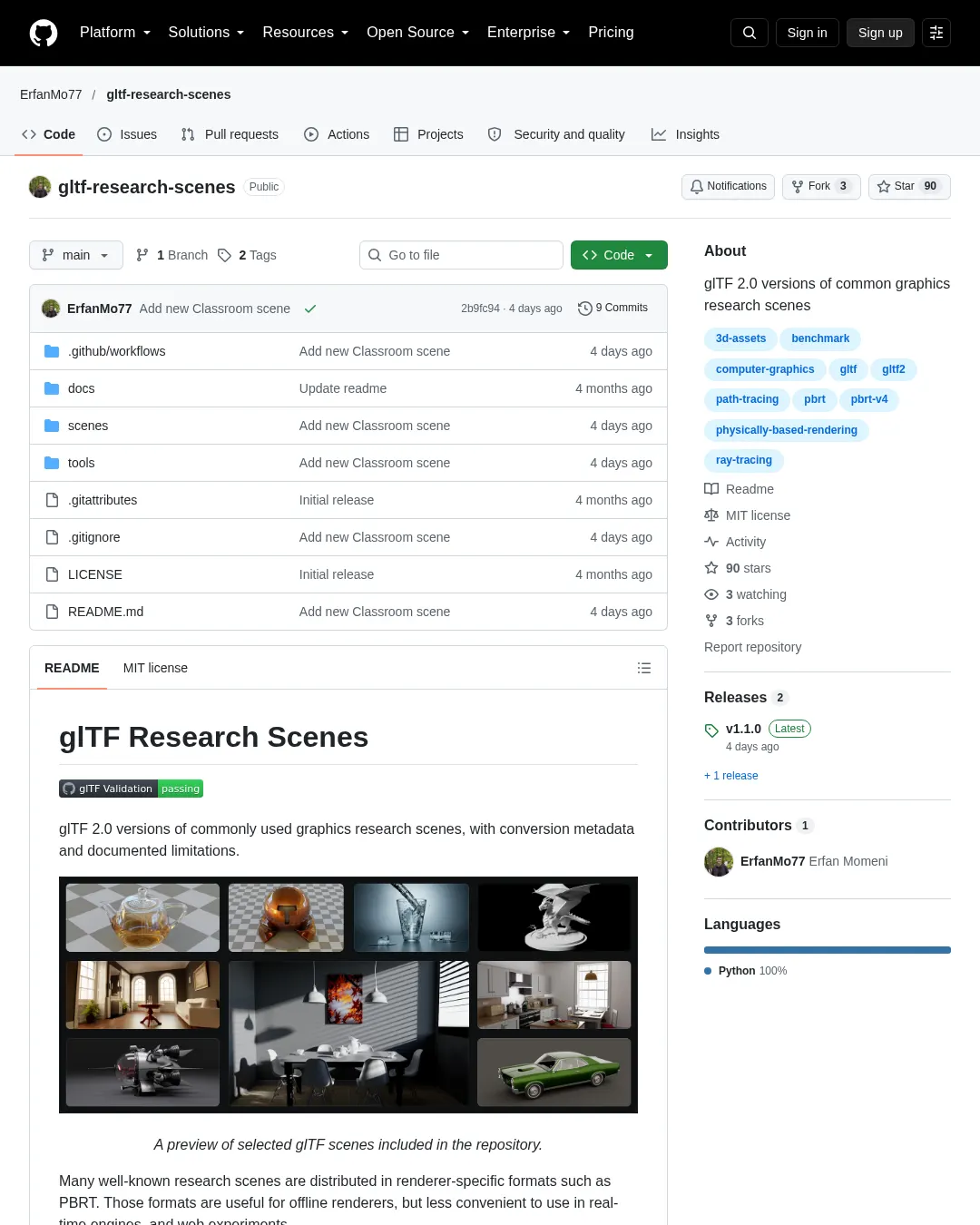Focus the Go to file search field
Viewport: 980px width, 1225px height.
tap(461, 255)
